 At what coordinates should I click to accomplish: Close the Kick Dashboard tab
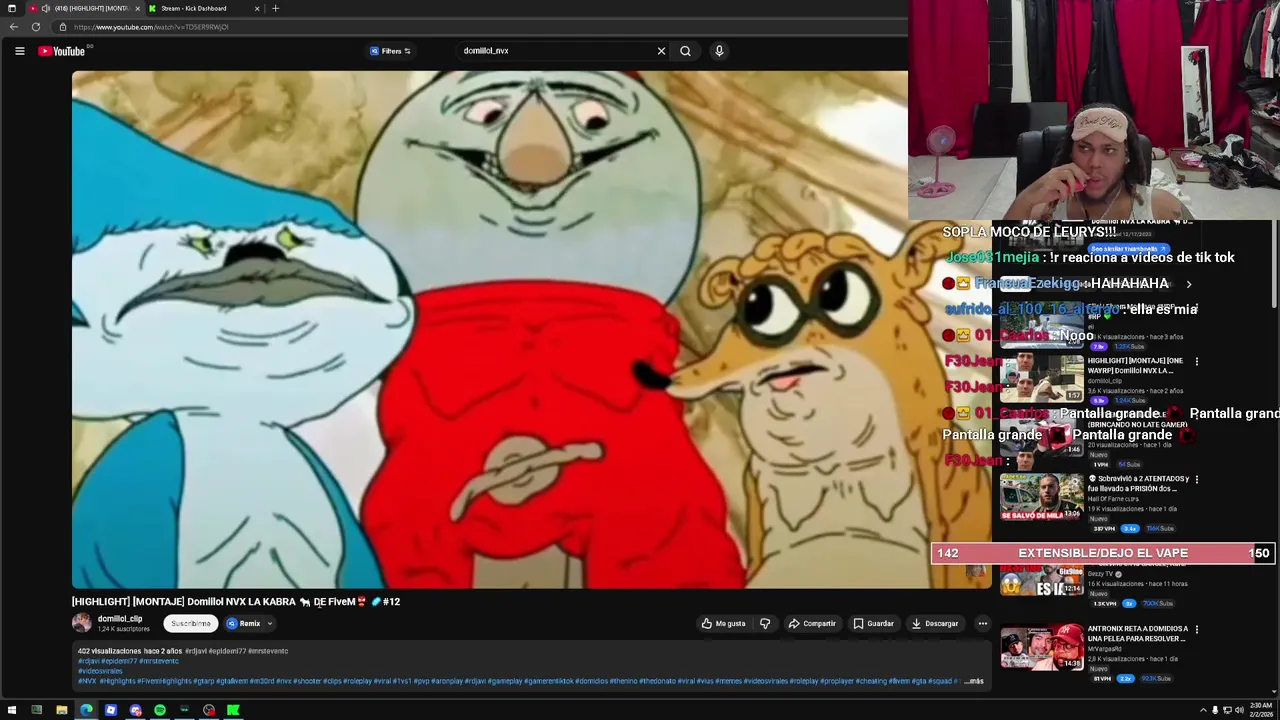(x=257, y=8)
